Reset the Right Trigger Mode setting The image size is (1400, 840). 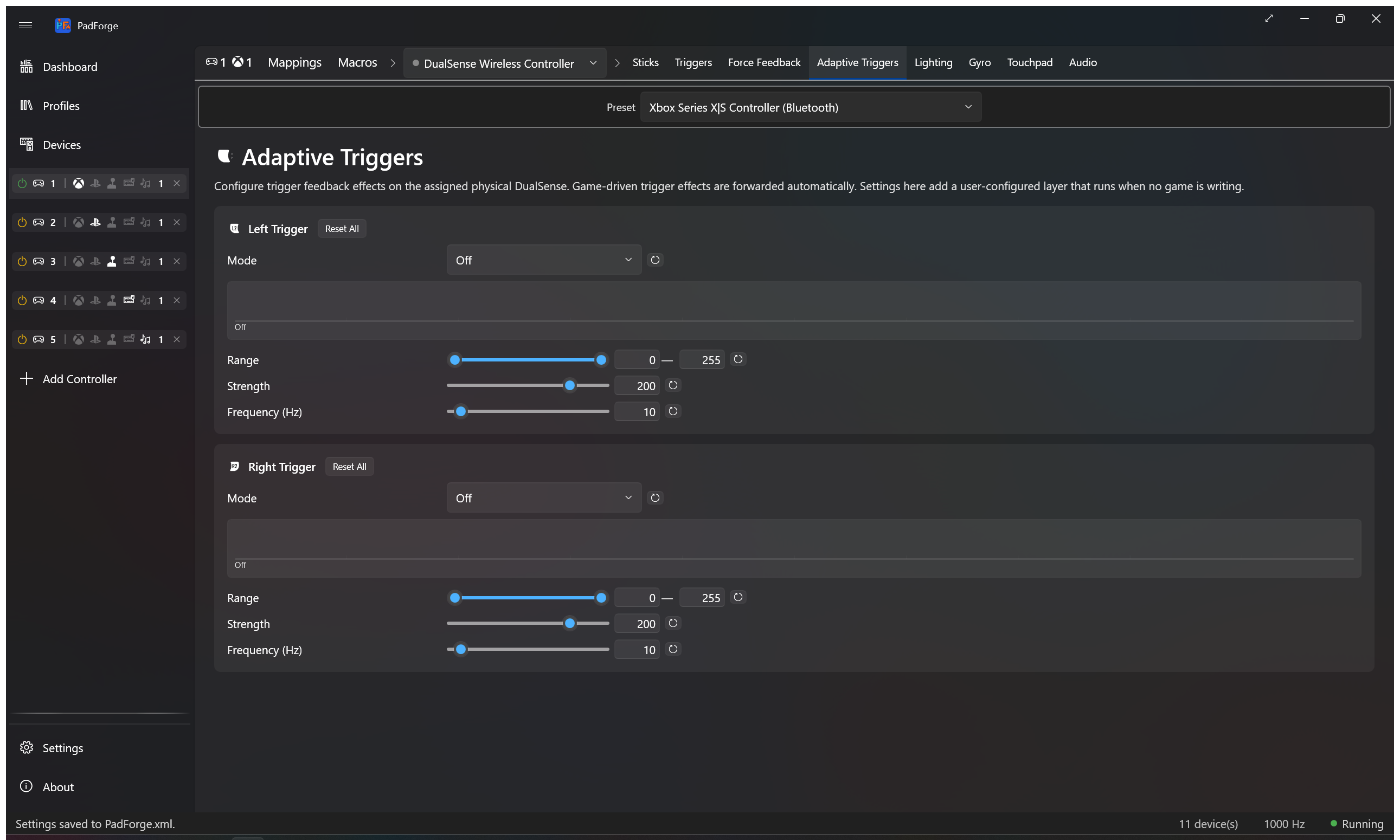point(655,497)
